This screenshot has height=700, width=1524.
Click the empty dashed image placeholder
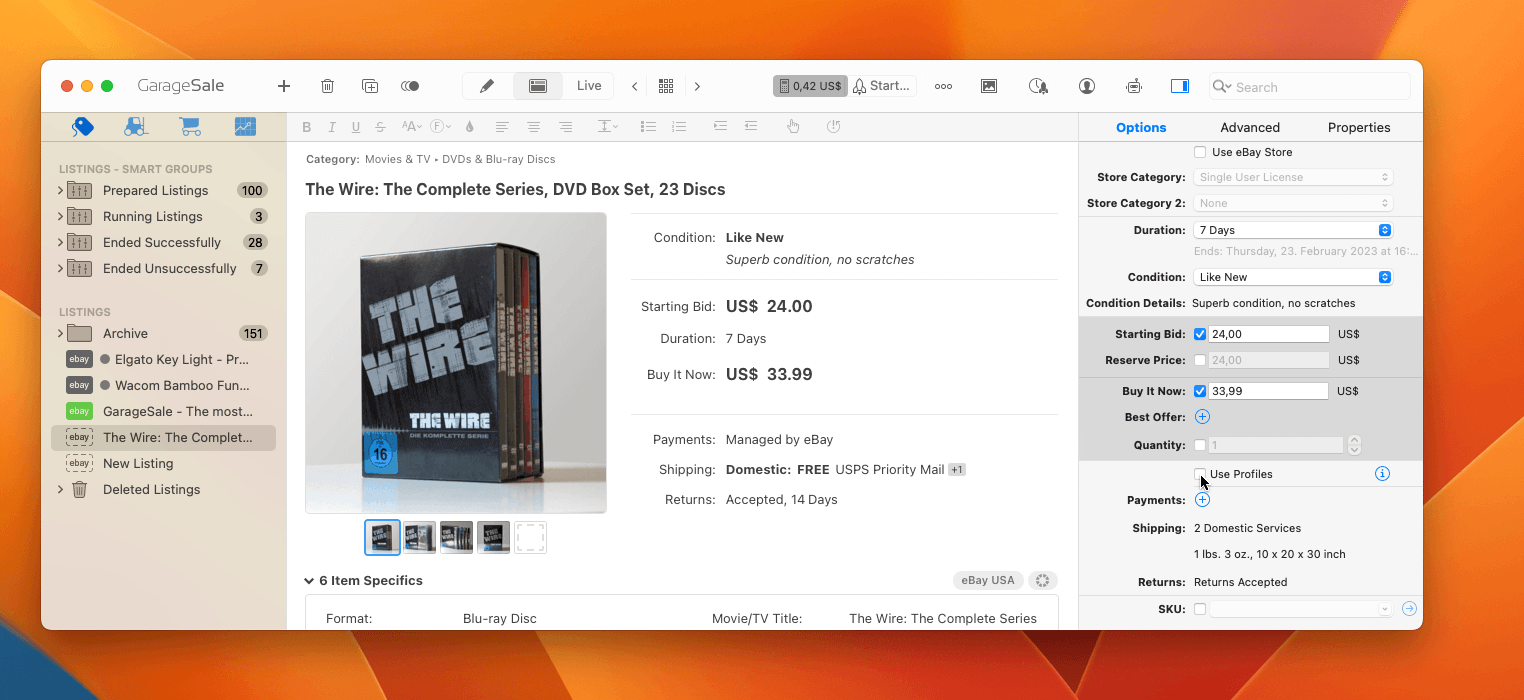(x=530, y=537)
